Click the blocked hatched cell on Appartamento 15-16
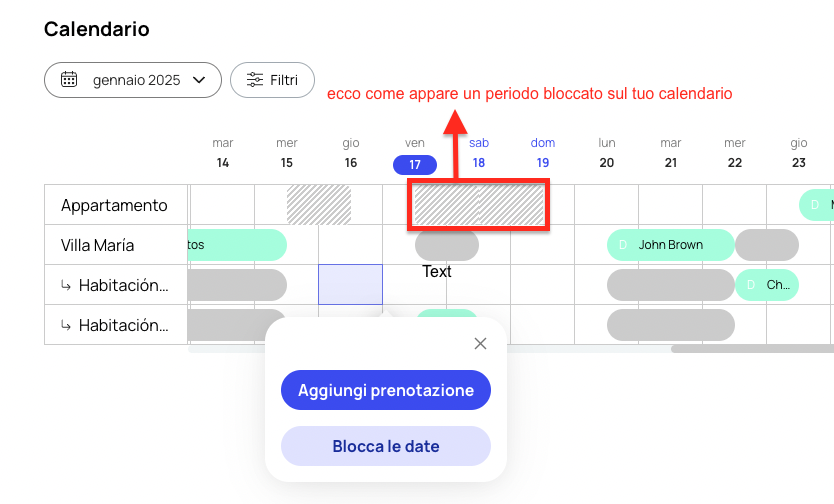834x504 pixels. (x=319, y=205)
